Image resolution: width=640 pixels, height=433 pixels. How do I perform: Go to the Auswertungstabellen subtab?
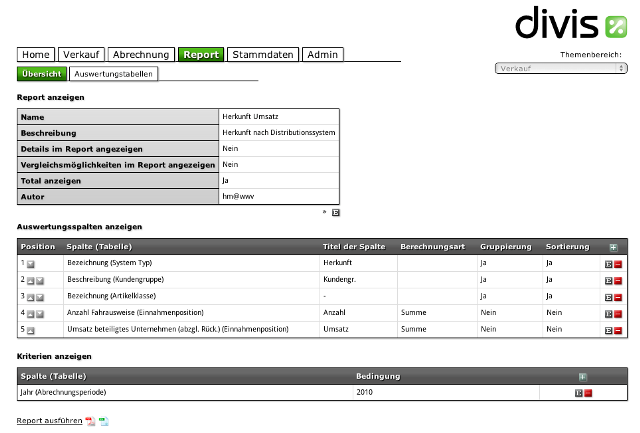point(113,74)
